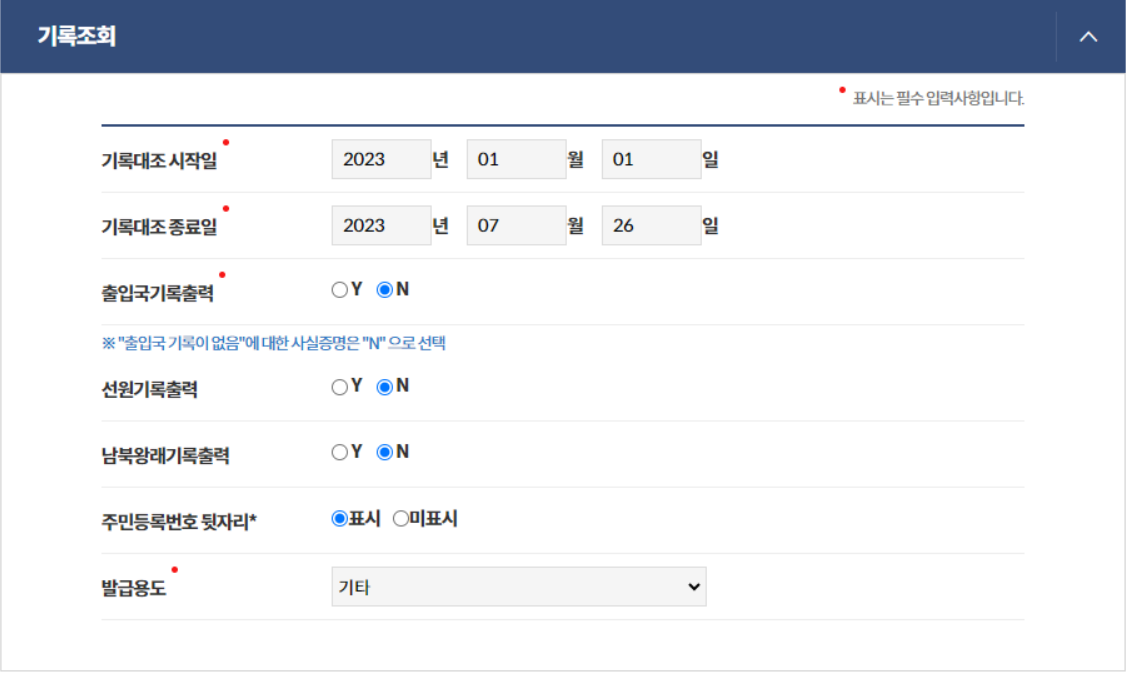
Task: Click the 기록대조 종료일 year field
Action: [381, 225]
